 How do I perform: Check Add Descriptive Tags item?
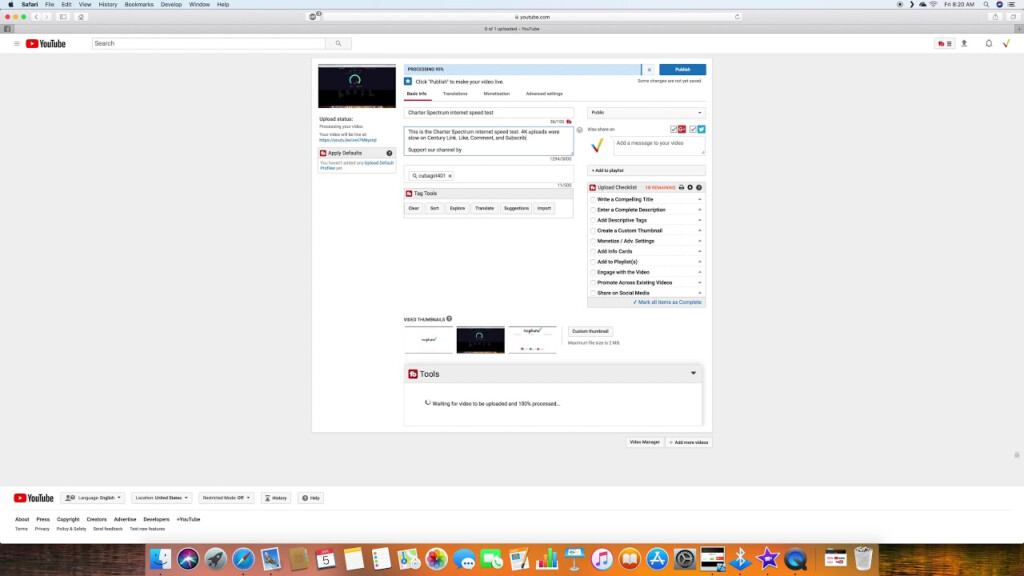pos(593,221)
